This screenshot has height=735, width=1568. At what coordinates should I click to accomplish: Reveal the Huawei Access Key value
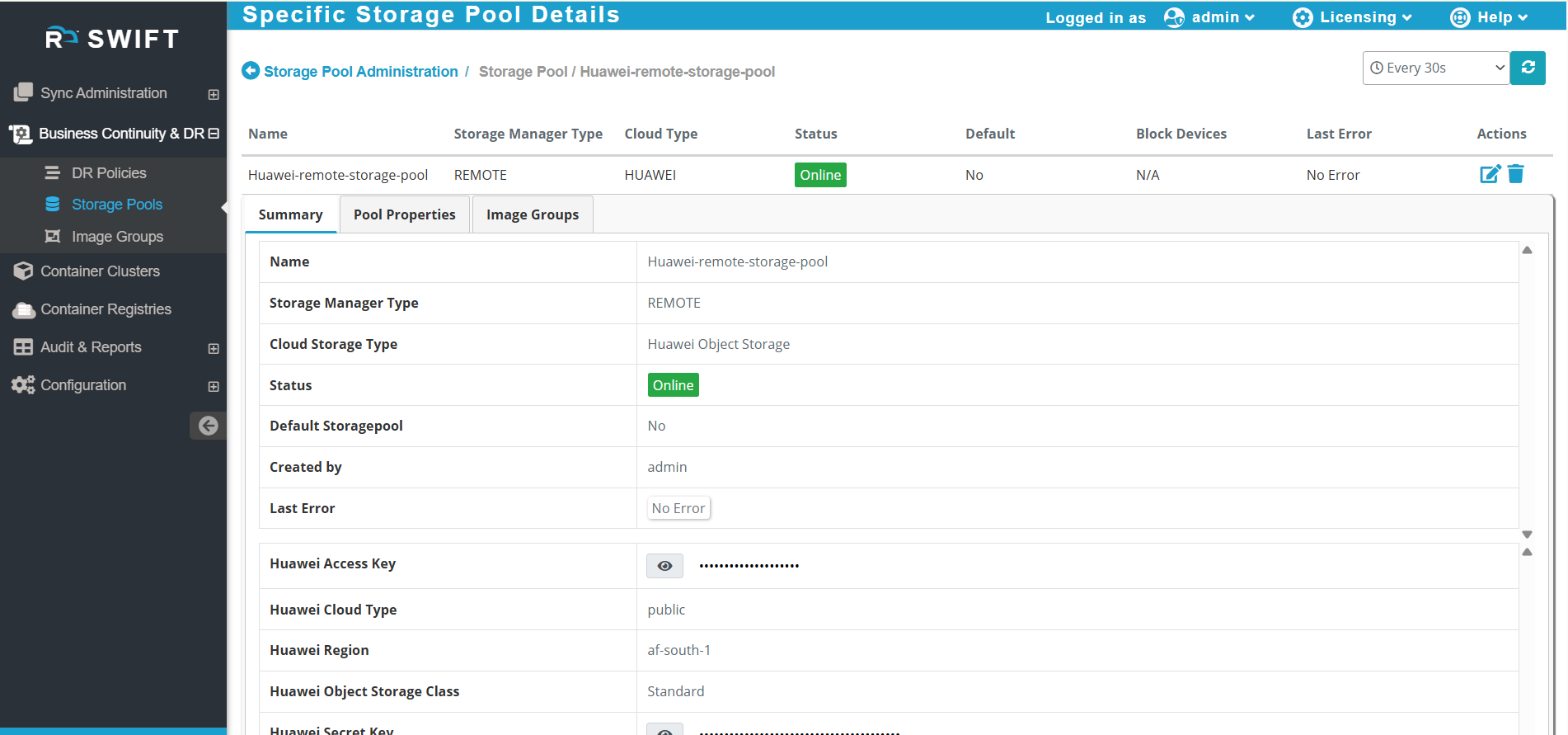click(x=664, y=566)
